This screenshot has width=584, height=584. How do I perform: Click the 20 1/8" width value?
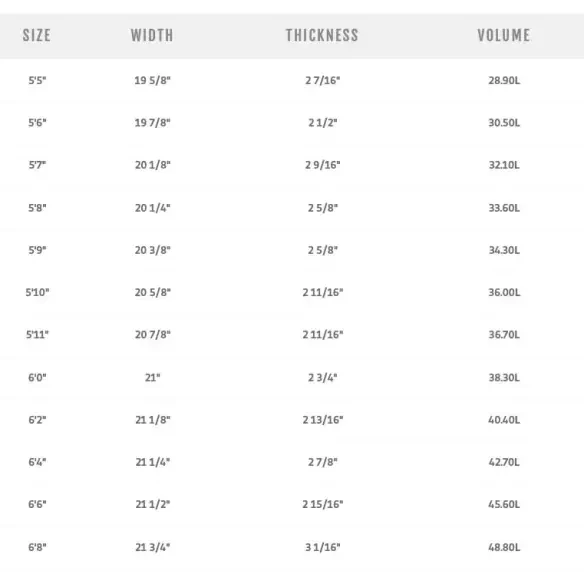(152, 165)
